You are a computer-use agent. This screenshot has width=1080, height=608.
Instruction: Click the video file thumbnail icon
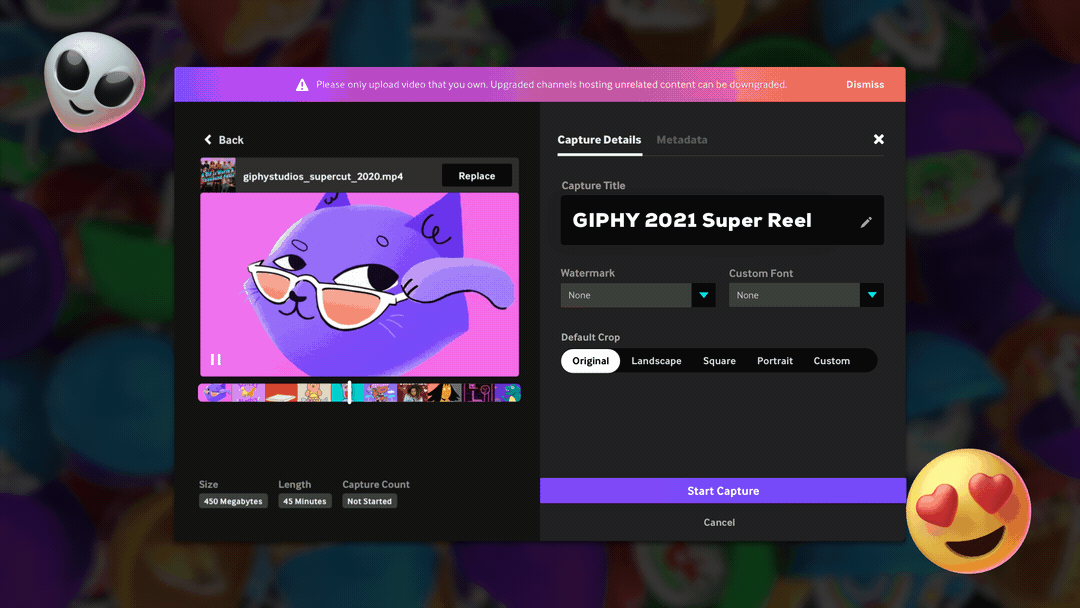pos(218,175)
